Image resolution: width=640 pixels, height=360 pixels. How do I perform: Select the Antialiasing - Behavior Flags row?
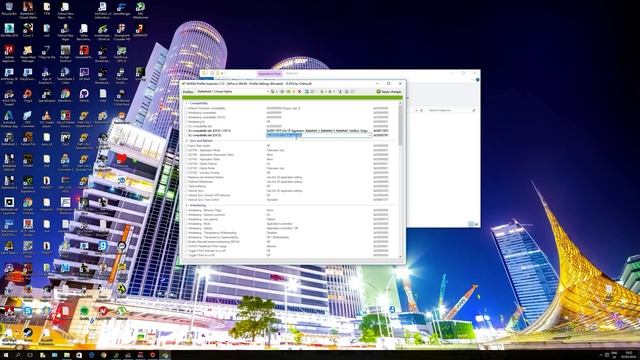tap(290, 210)
